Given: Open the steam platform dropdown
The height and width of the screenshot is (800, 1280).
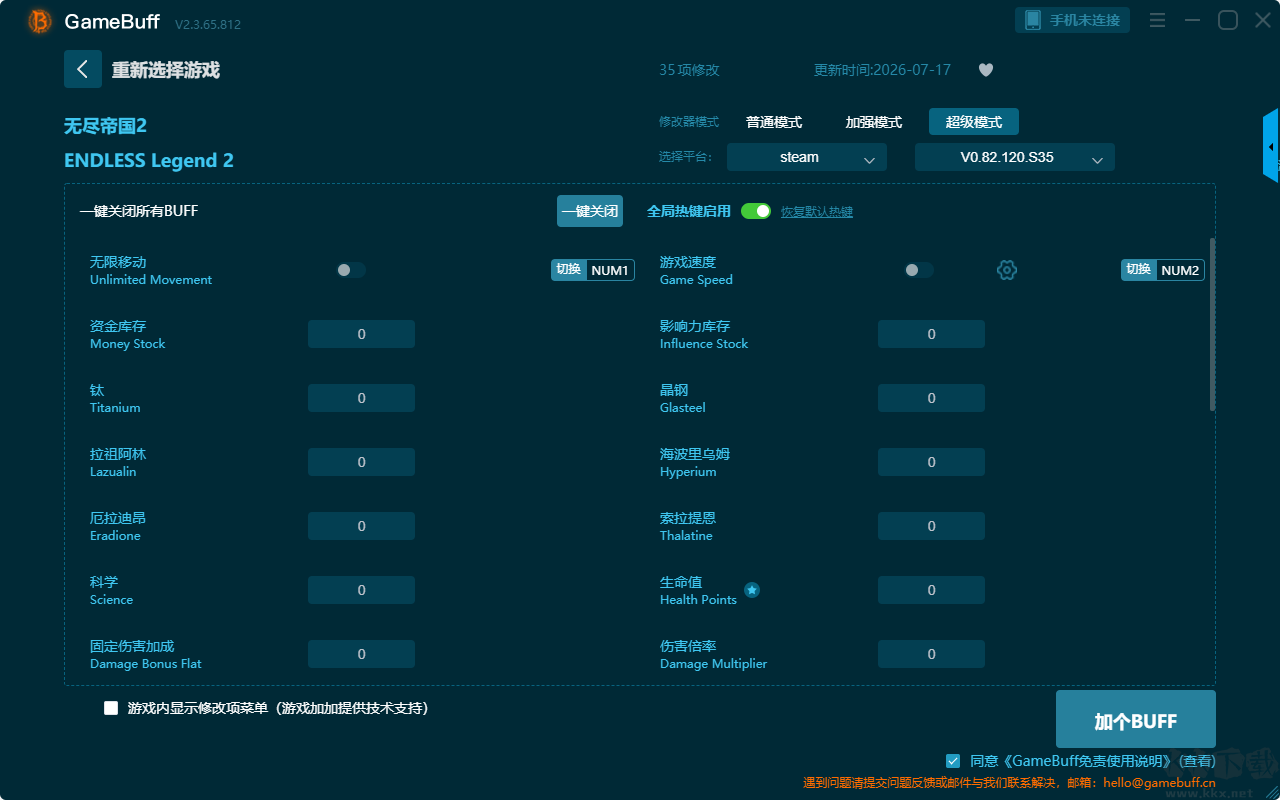Looking at the screenshot, I should [x=807, y=157].
